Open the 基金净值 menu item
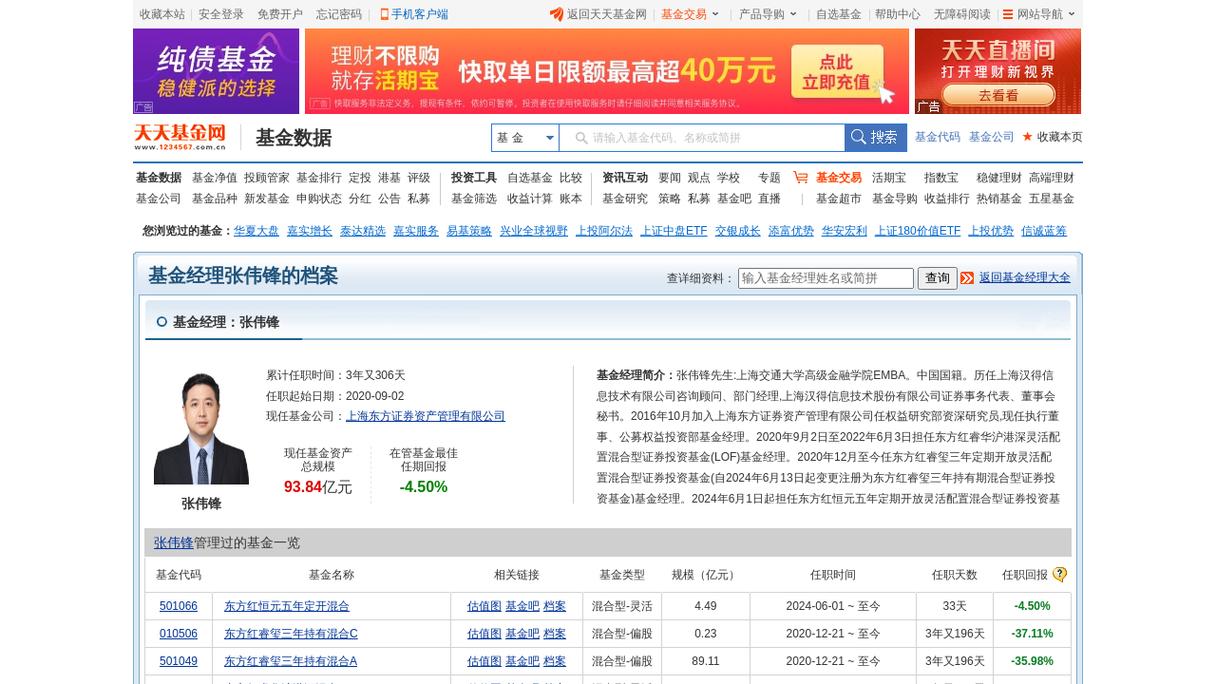The image size is (1216, 684). (214, 178)
